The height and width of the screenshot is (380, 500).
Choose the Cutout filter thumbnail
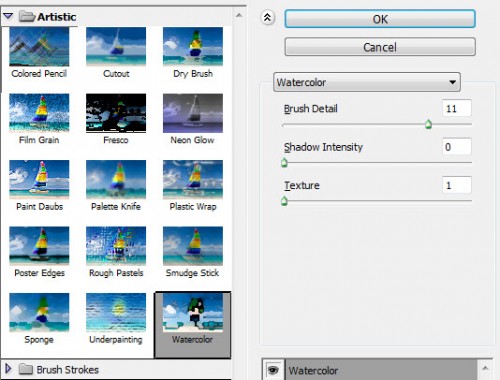116,47
